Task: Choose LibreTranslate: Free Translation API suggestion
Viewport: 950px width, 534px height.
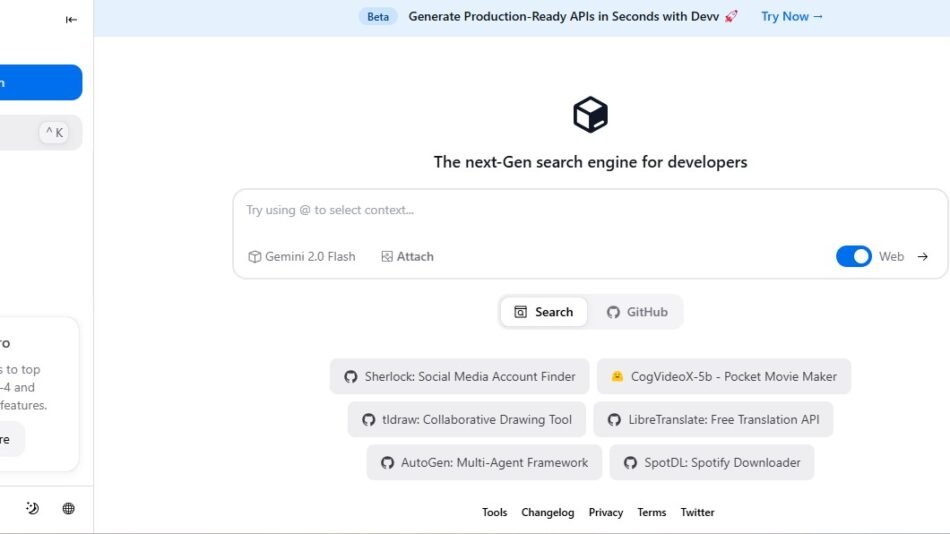Action: pyautogui.click(x=713, y=420)
